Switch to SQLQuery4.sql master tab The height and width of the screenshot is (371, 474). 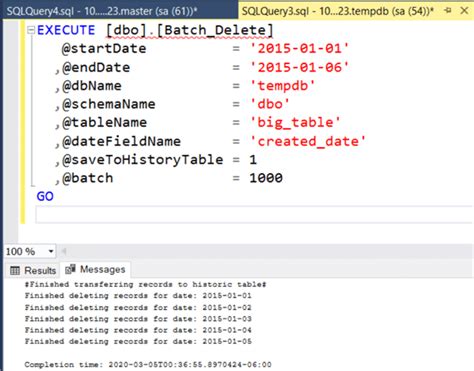pyautogui.click(x=102, y=11)
